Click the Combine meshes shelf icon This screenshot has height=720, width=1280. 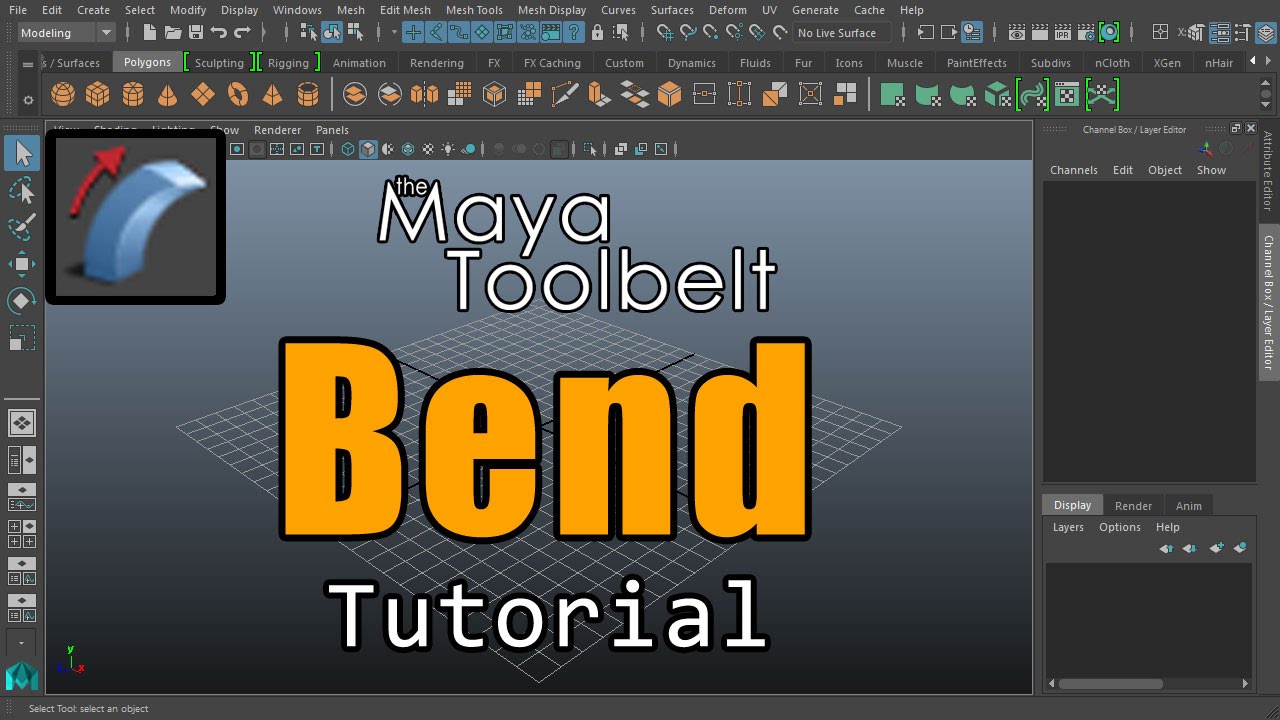coord(354,95)
